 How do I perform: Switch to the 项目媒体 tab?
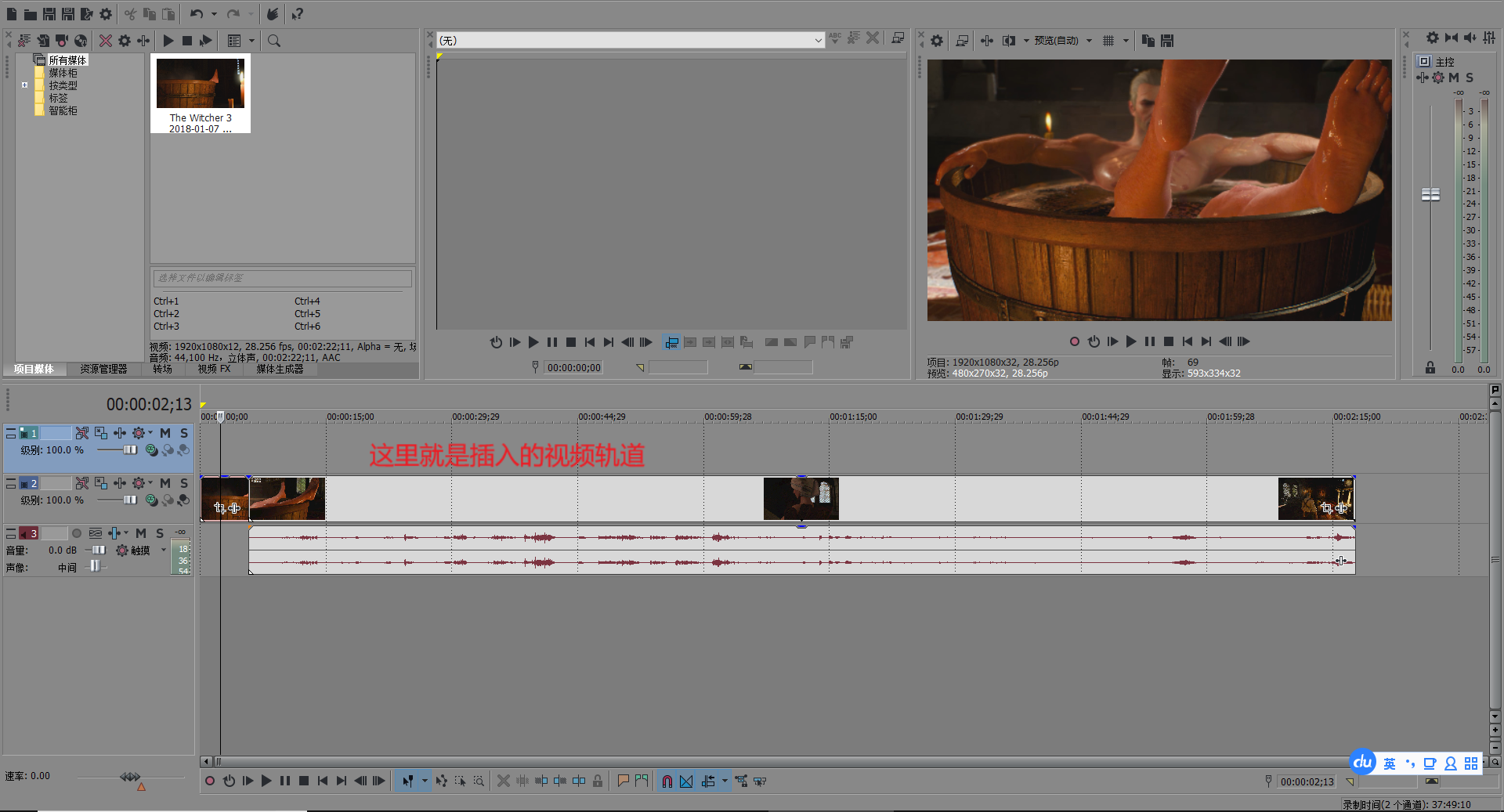[34, 369]
